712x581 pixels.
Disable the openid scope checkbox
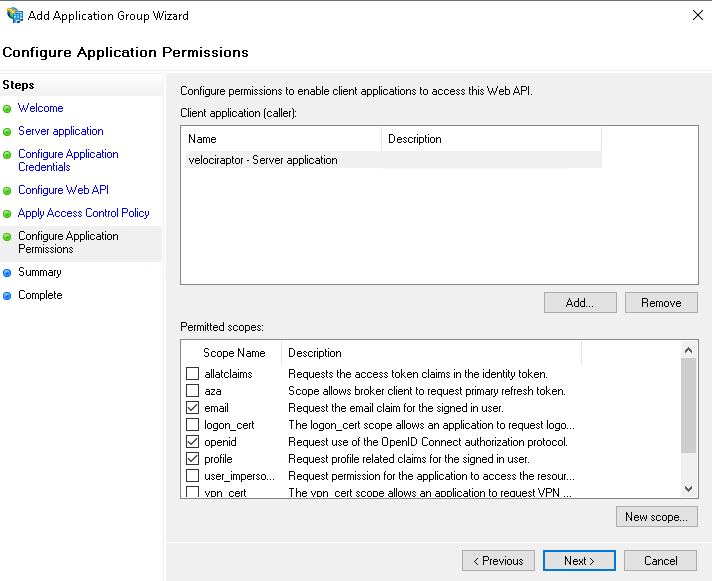(x=193, y=442)
